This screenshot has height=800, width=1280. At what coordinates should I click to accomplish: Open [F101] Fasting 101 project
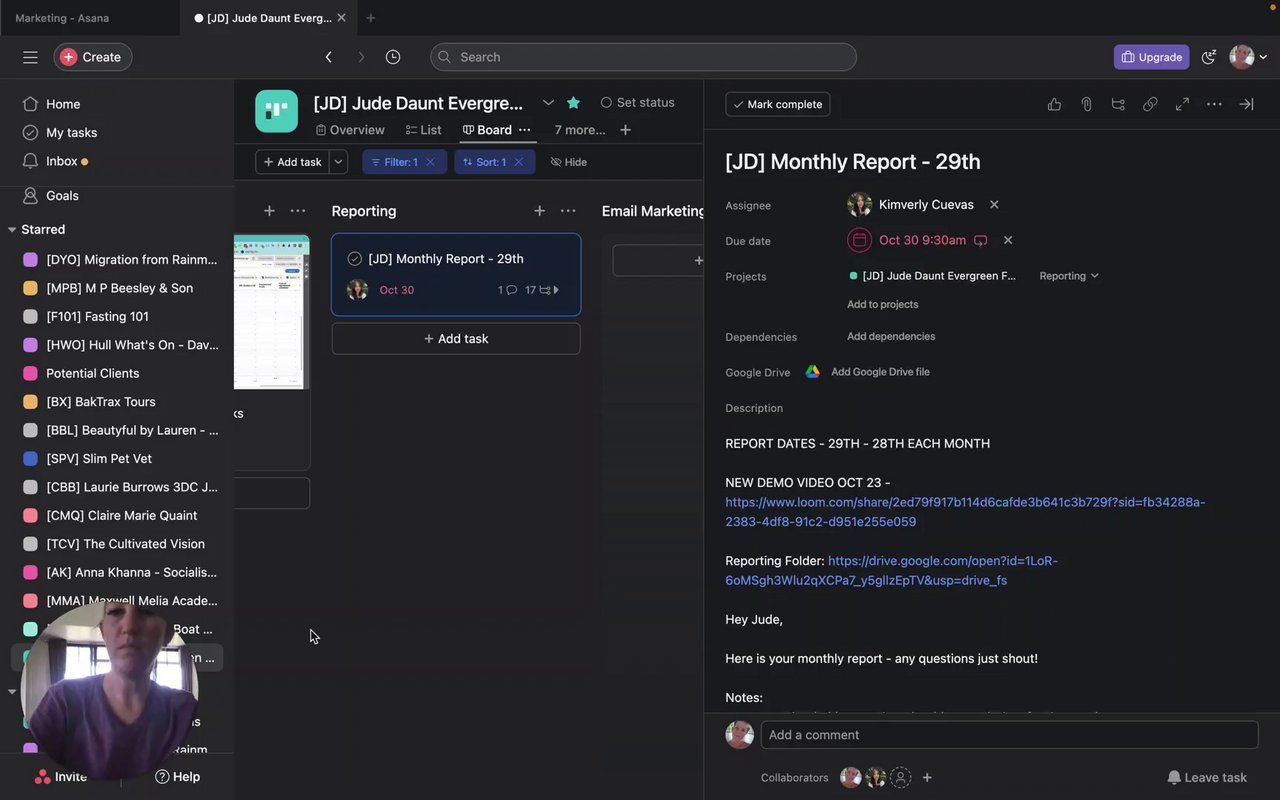click(97, 316)
